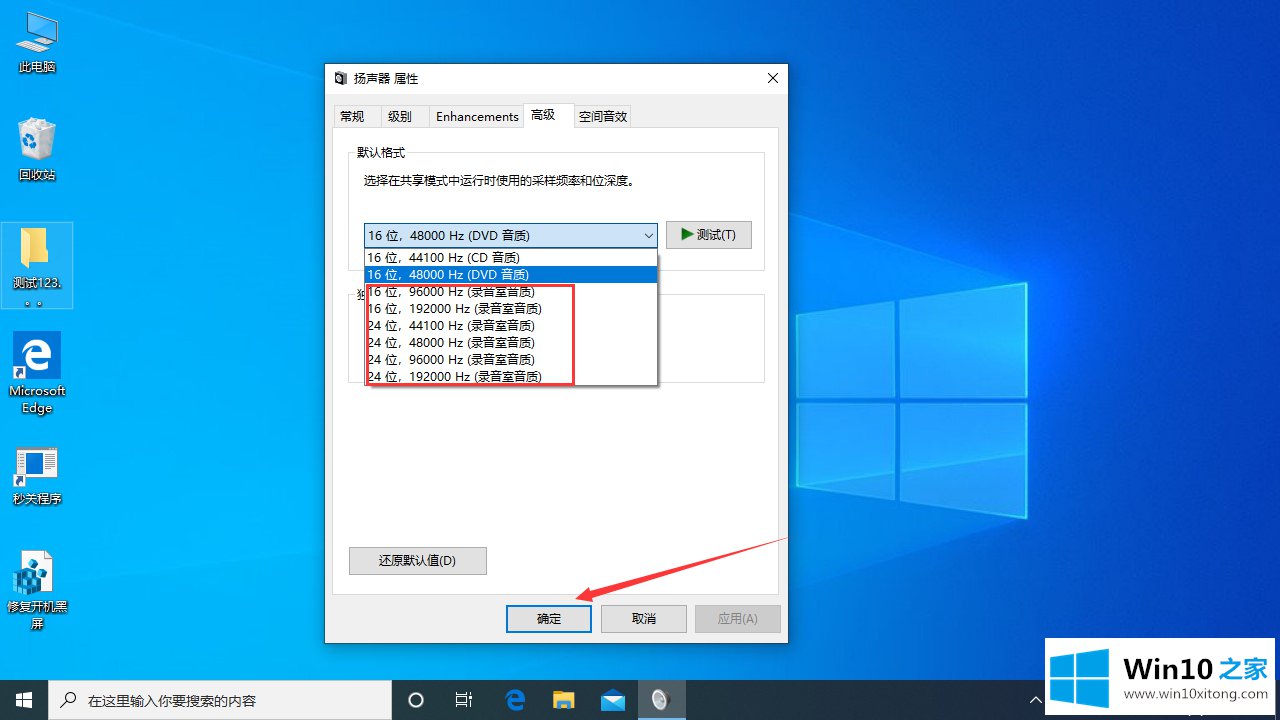This screenshot has width=1280, height=720.
Task: Choose 24 位, 192000 Hz studio quality
Action: (x=511, y=376)
